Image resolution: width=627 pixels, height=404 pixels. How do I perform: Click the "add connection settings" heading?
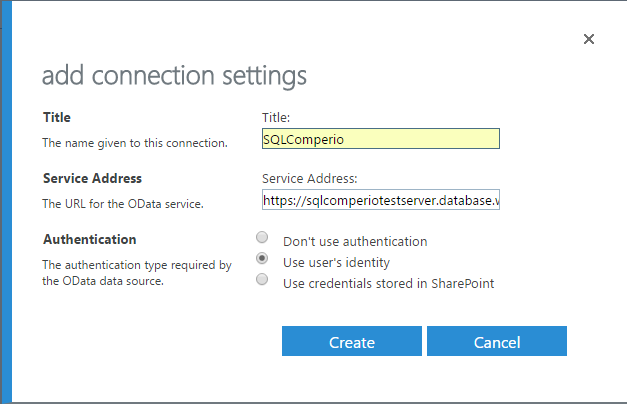pos(174,76)
